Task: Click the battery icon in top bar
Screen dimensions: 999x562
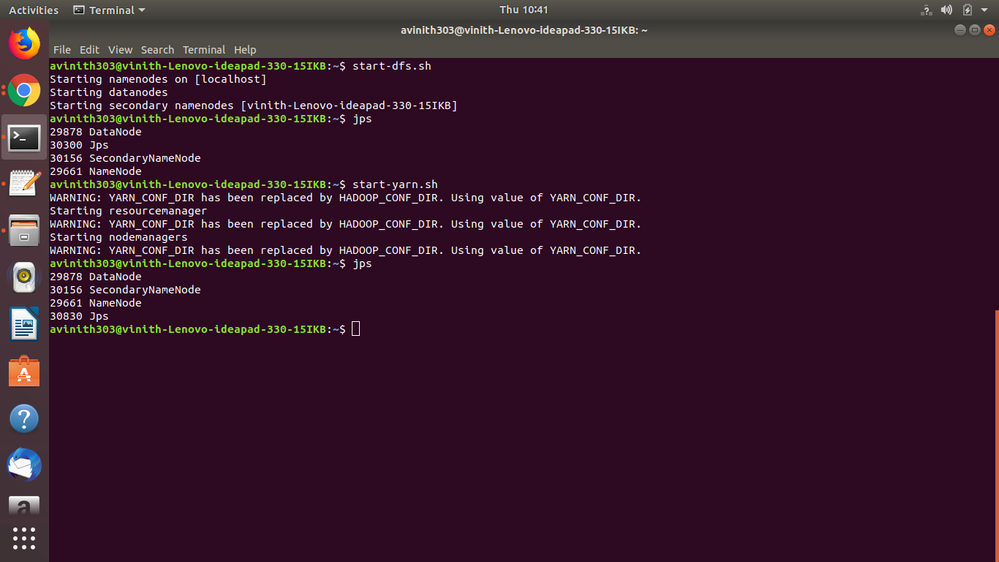Action: pos(967,10)
